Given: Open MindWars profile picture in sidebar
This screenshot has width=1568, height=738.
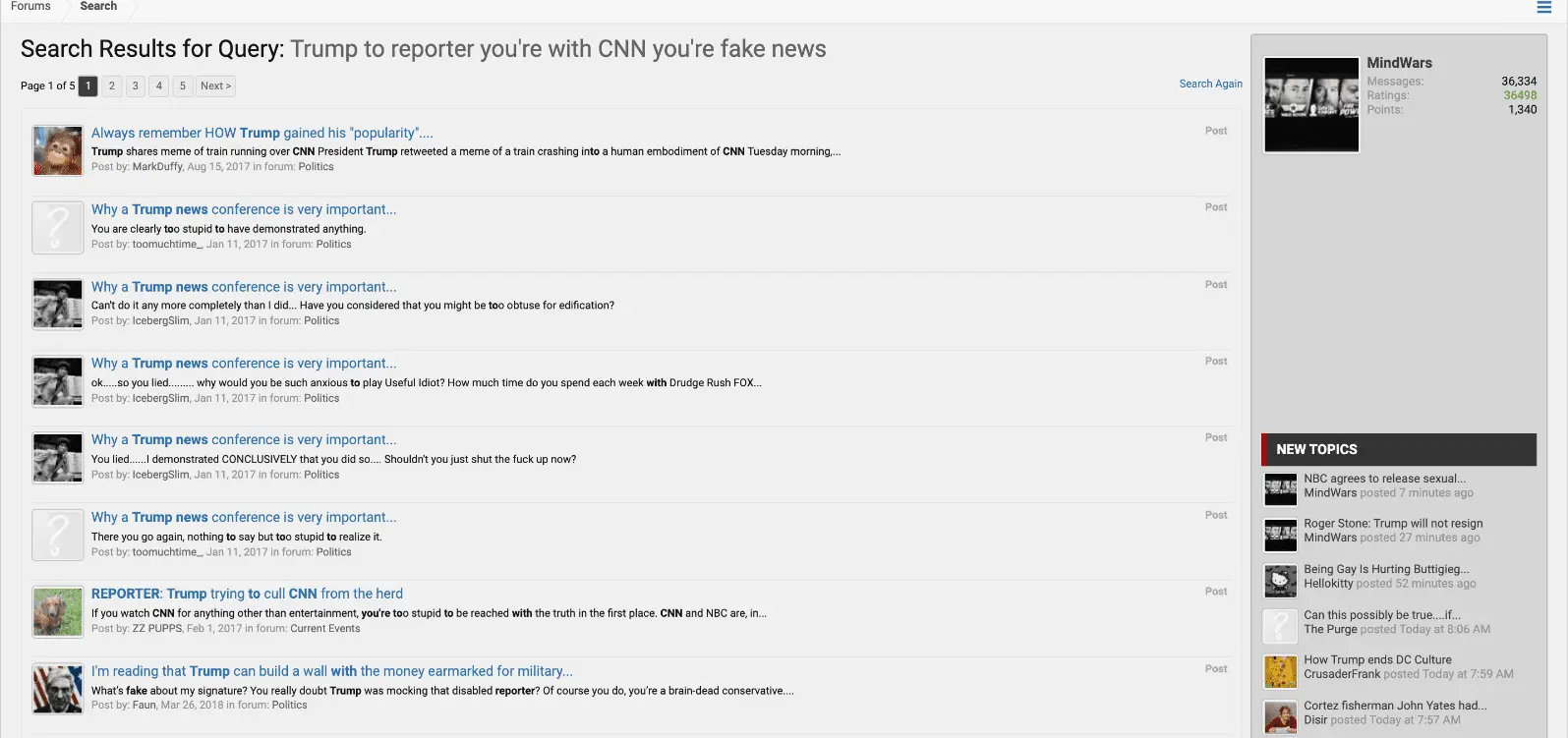Looking at the screenshot, I should coord(1311,104).
